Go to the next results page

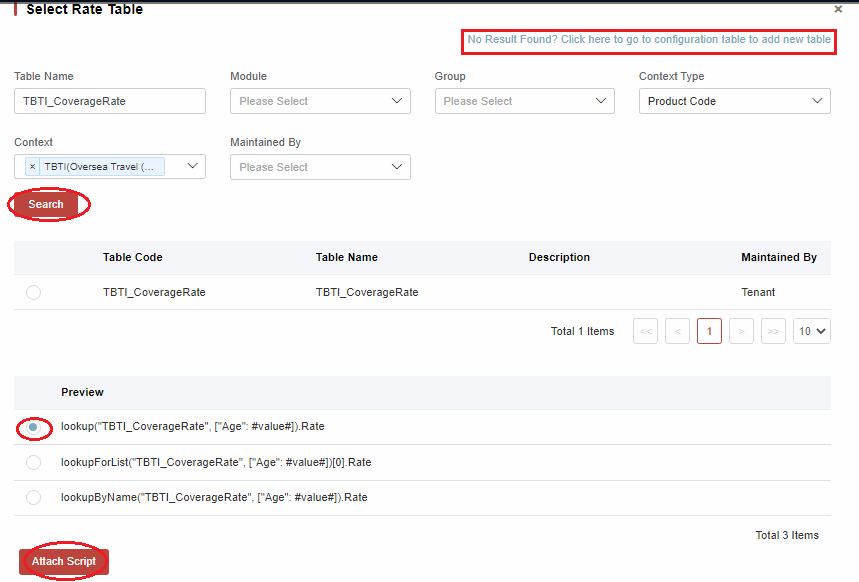point(741,331)
